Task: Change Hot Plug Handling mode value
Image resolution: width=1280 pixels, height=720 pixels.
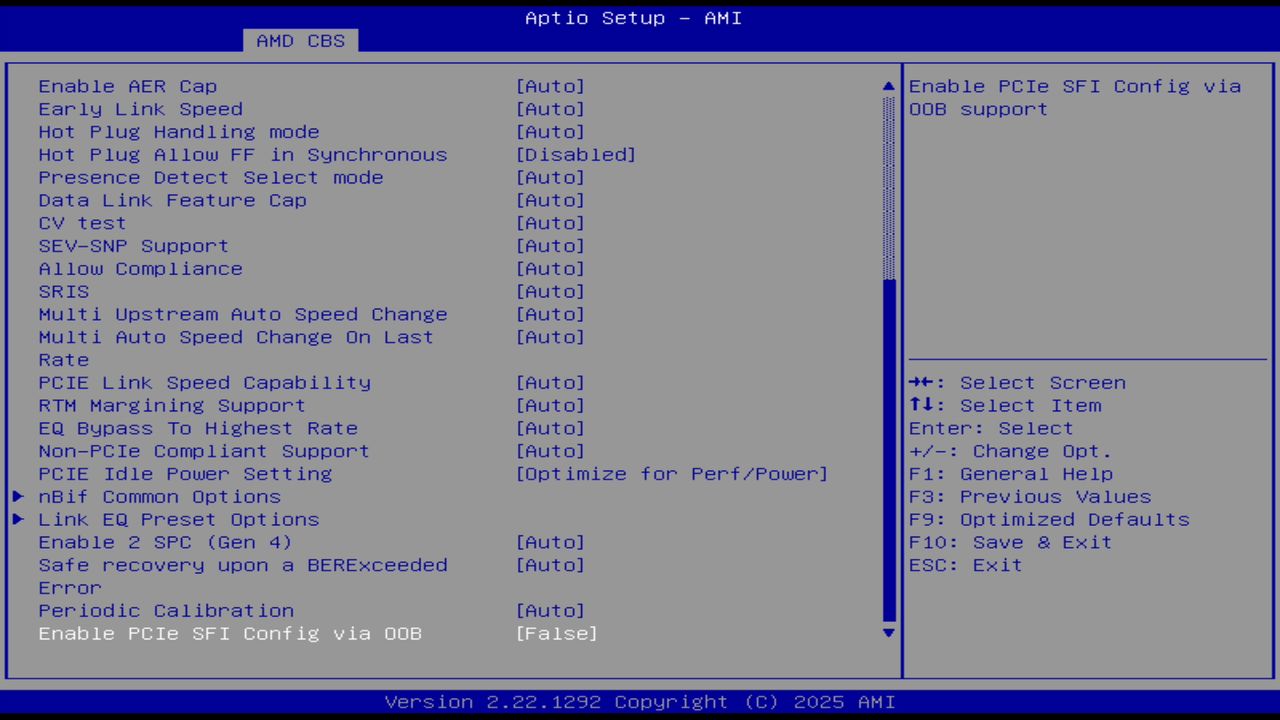Action: [x=550, y=132]
